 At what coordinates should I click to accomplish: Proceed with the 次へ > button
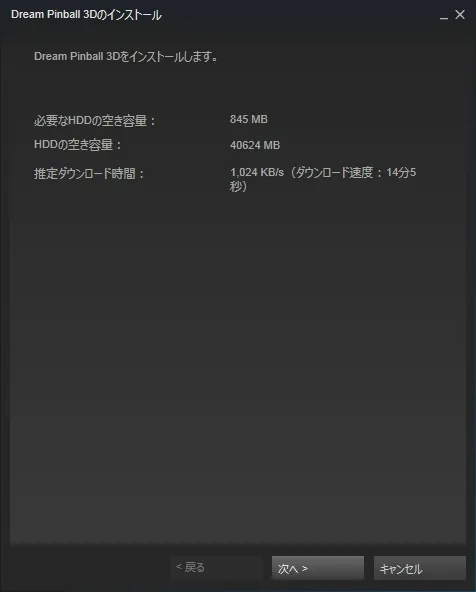pyautogui.click(x=318, y=568)
